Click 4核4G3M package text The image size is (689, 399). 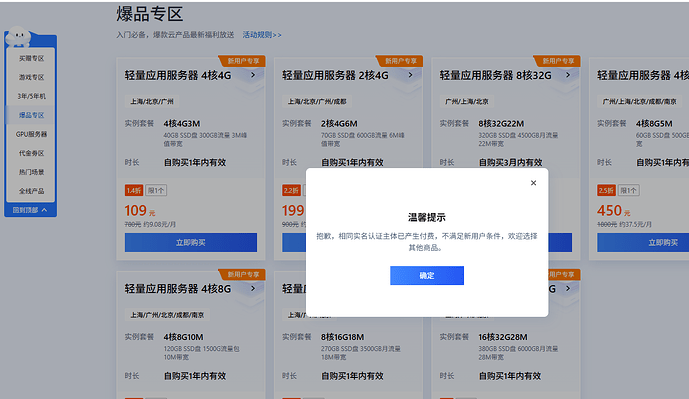(x=182, y=124)
